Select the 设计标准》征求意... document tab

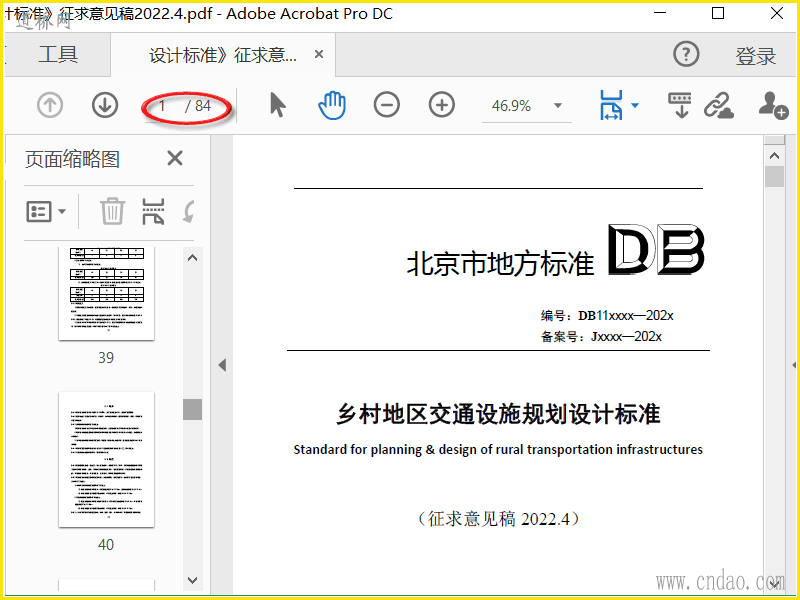[222, 55]
